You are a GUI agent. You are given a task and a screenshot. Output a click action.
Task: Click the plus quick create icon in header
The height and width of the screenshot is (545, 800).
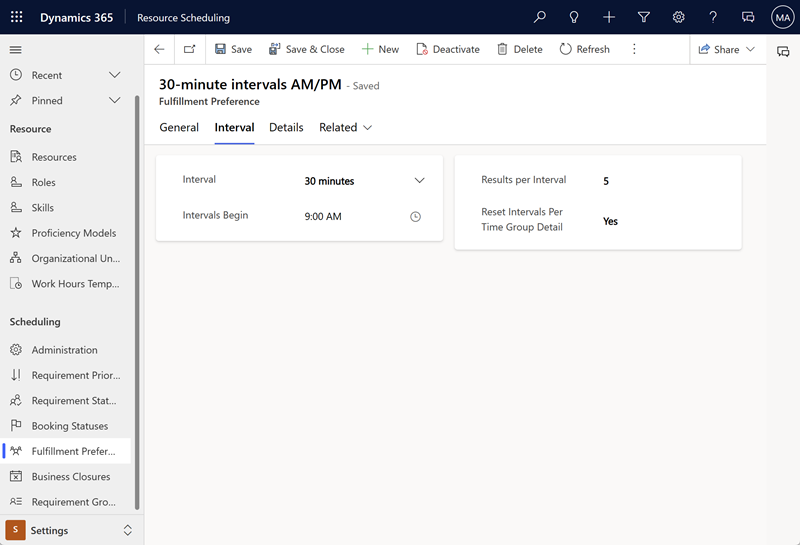(x=609, y=17)
